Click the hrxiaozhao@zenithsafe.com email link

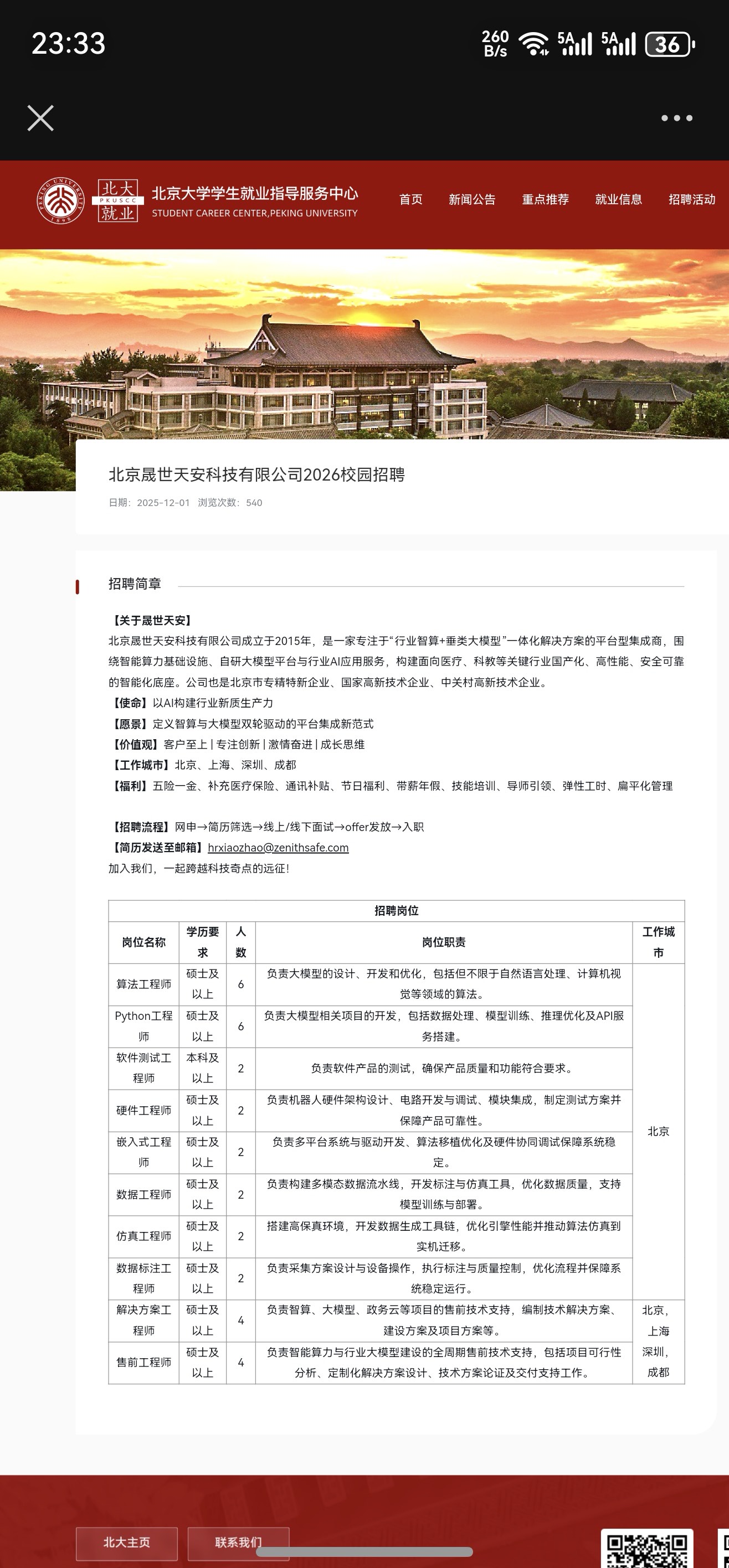click(x=278, y=847)
